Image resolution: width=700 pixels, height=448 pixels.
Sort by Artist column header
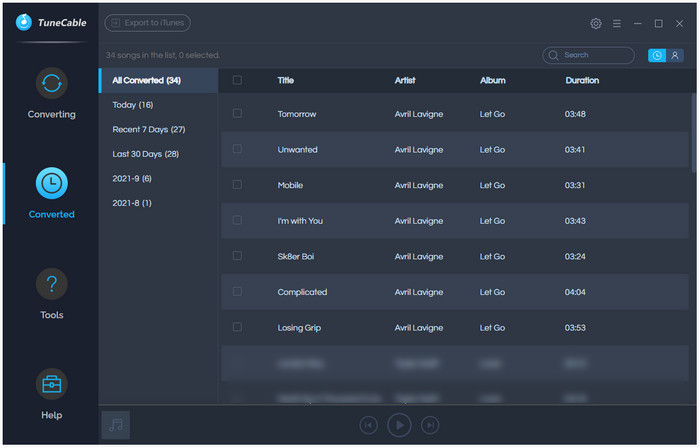tap(405, 80)
